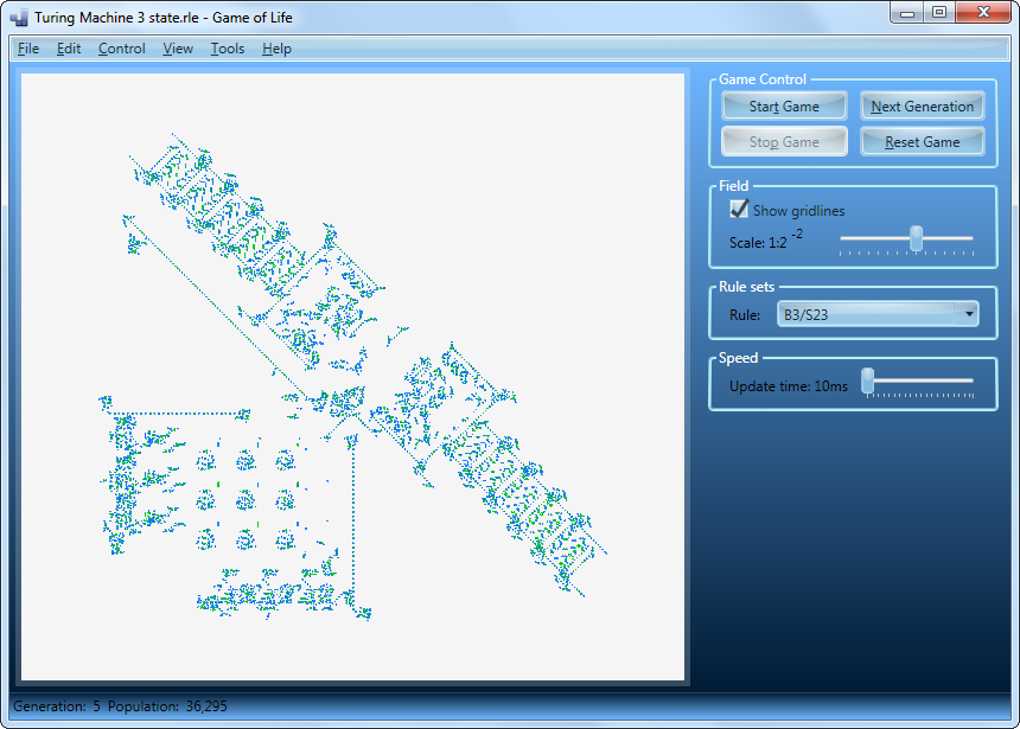Maximize the Game of Life window
The height and width of the screenshot is (729, 1020).
click(939, 12)
